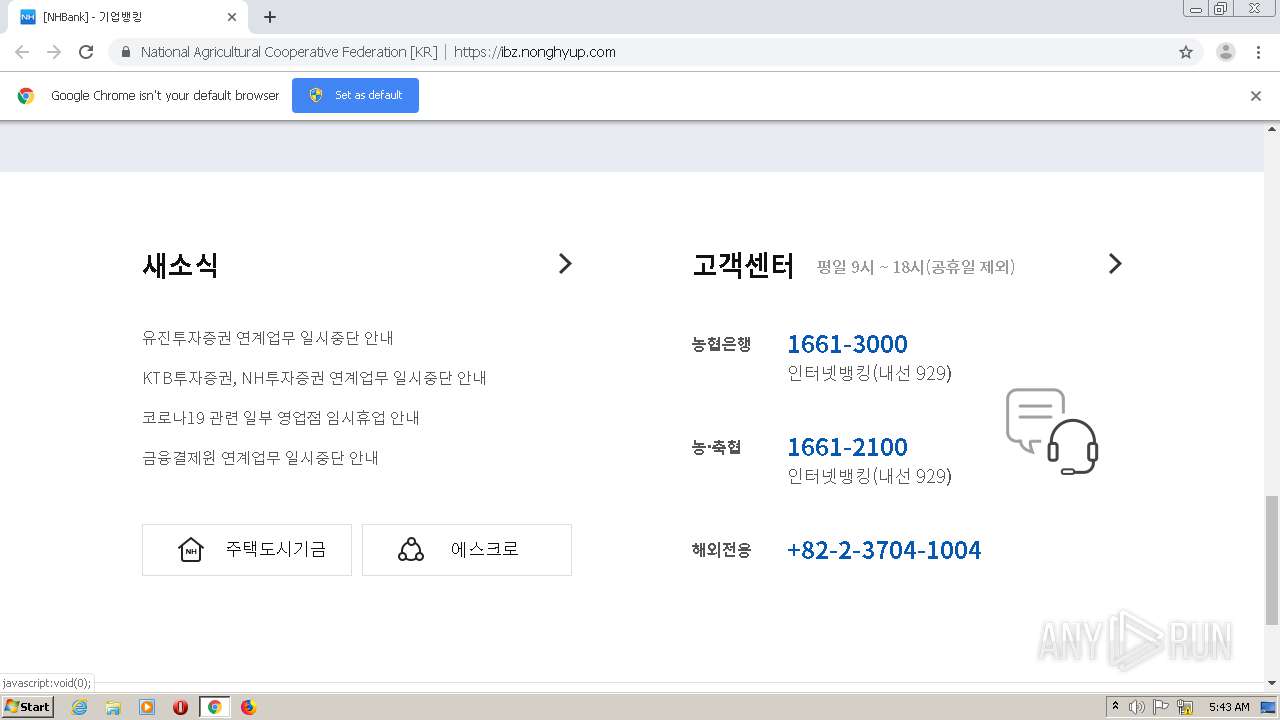Click 해외전용 label
1280x720 pixels.
point(721,550)
